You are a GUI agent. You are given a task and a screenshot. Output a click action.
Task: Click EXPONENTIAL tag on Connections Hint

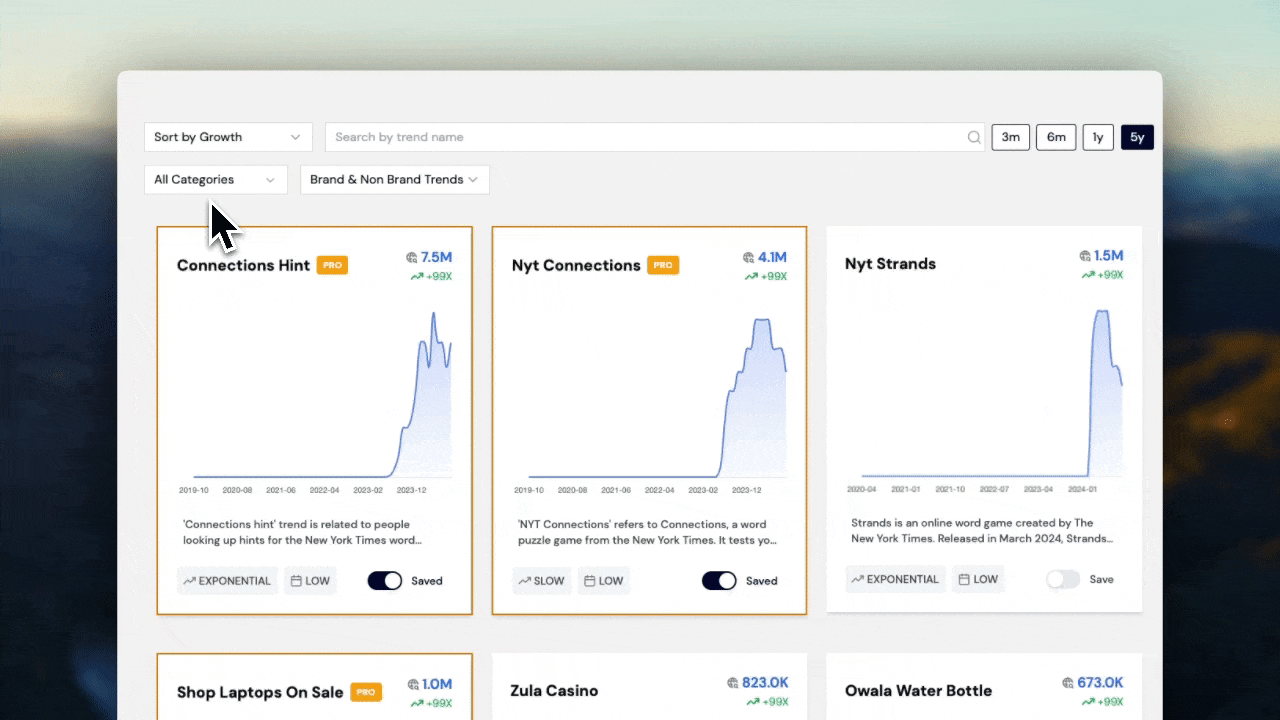tap(227, 581)
